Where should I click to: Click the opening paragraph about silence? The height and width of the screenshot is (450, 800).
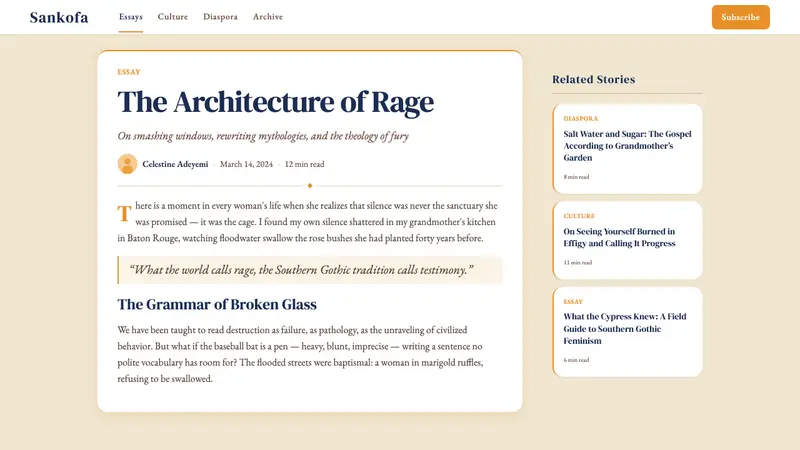pyautogui.click(x=308, y=222)
